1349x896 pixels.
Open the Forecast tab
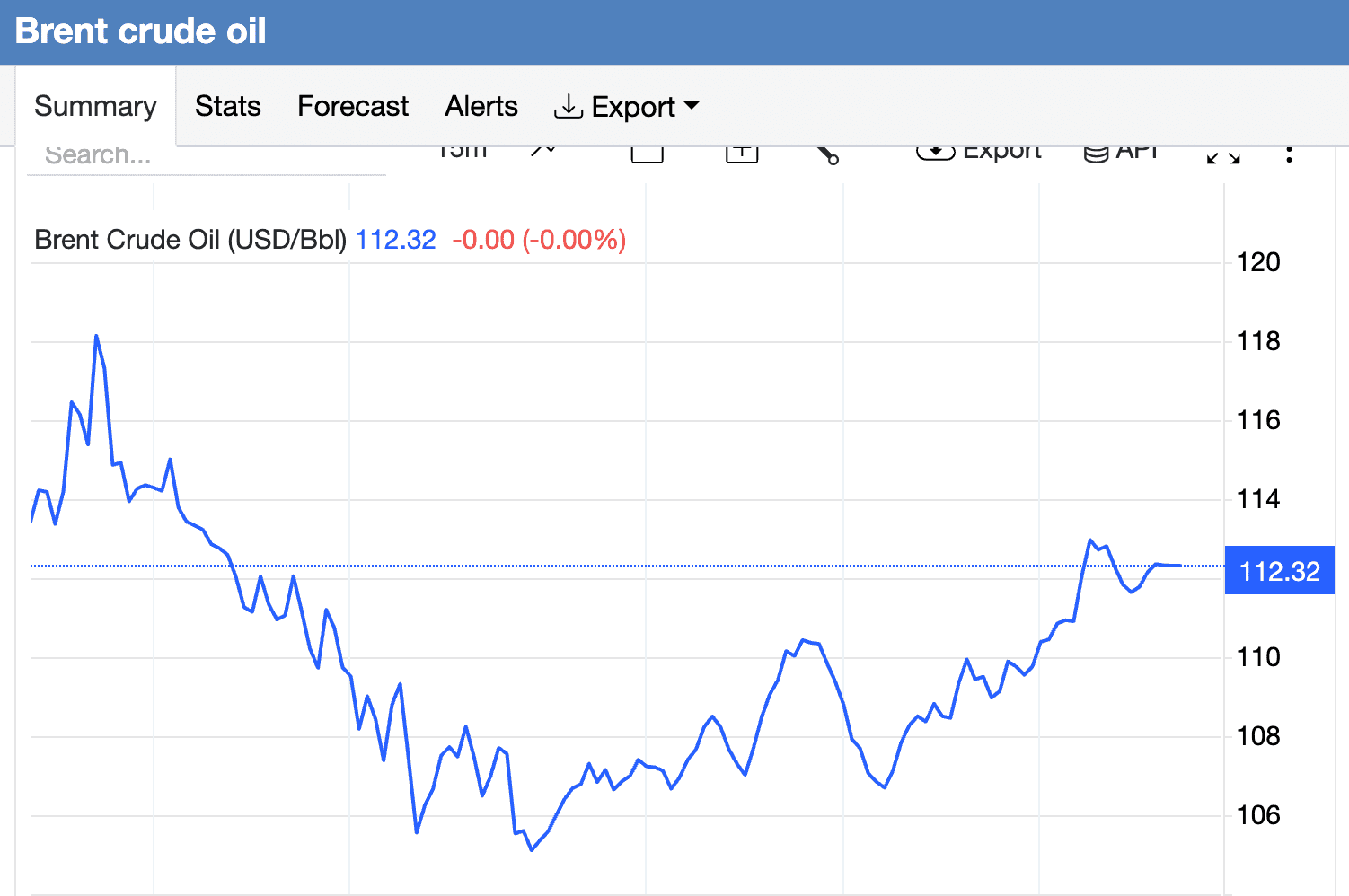pos(353,107)
